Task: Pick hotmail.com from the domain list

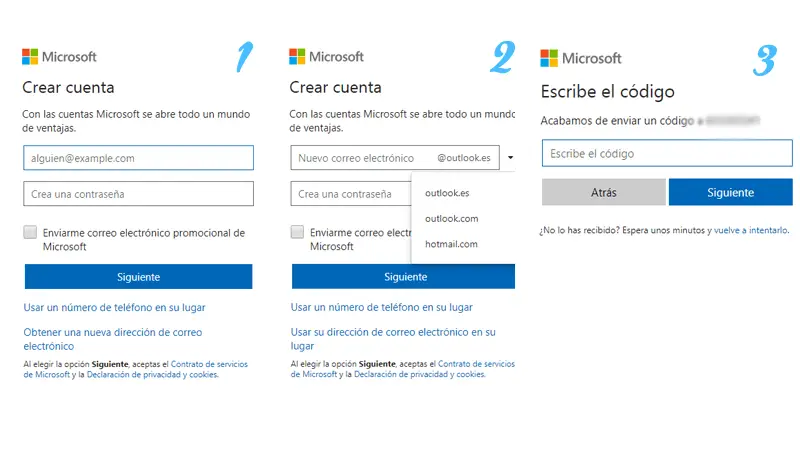Action: [451, 244]
